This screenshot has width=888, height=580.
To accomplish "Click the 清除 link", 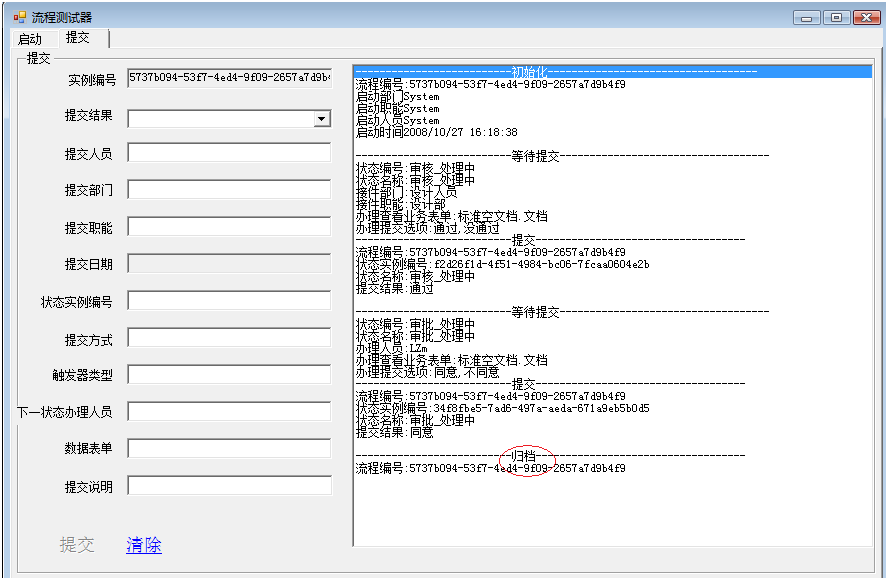I will click(143, 545).
